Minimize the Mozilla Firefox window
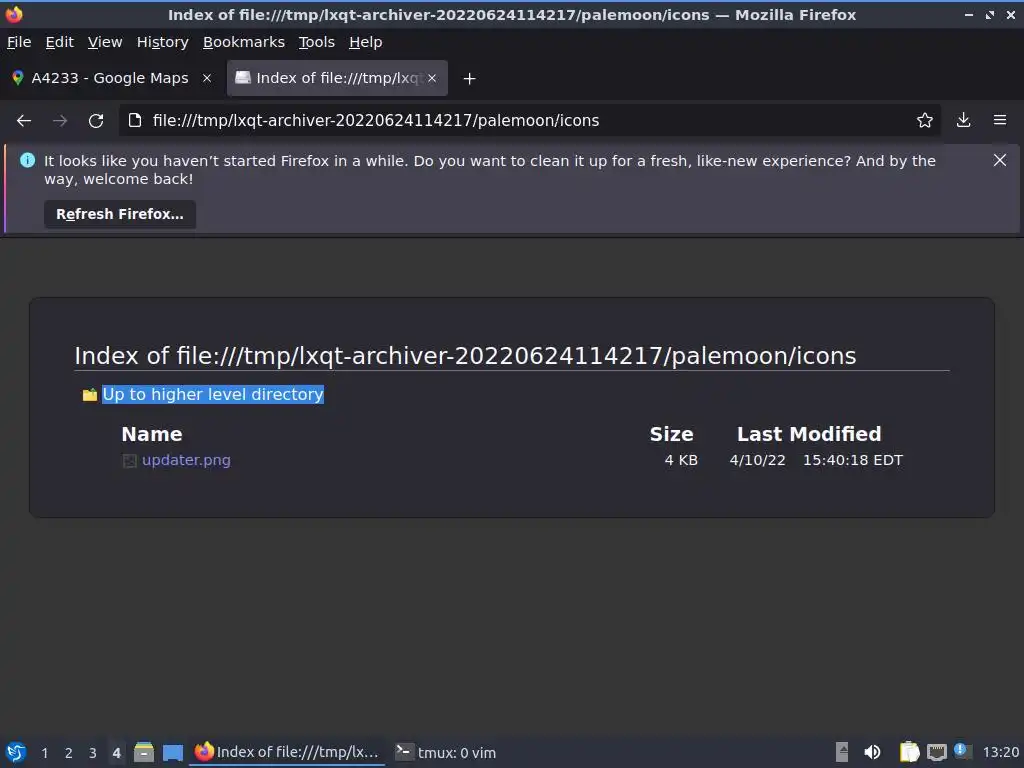Image resolution: width=1024 pixels, height=768 pixels. (x=968, y=14)
